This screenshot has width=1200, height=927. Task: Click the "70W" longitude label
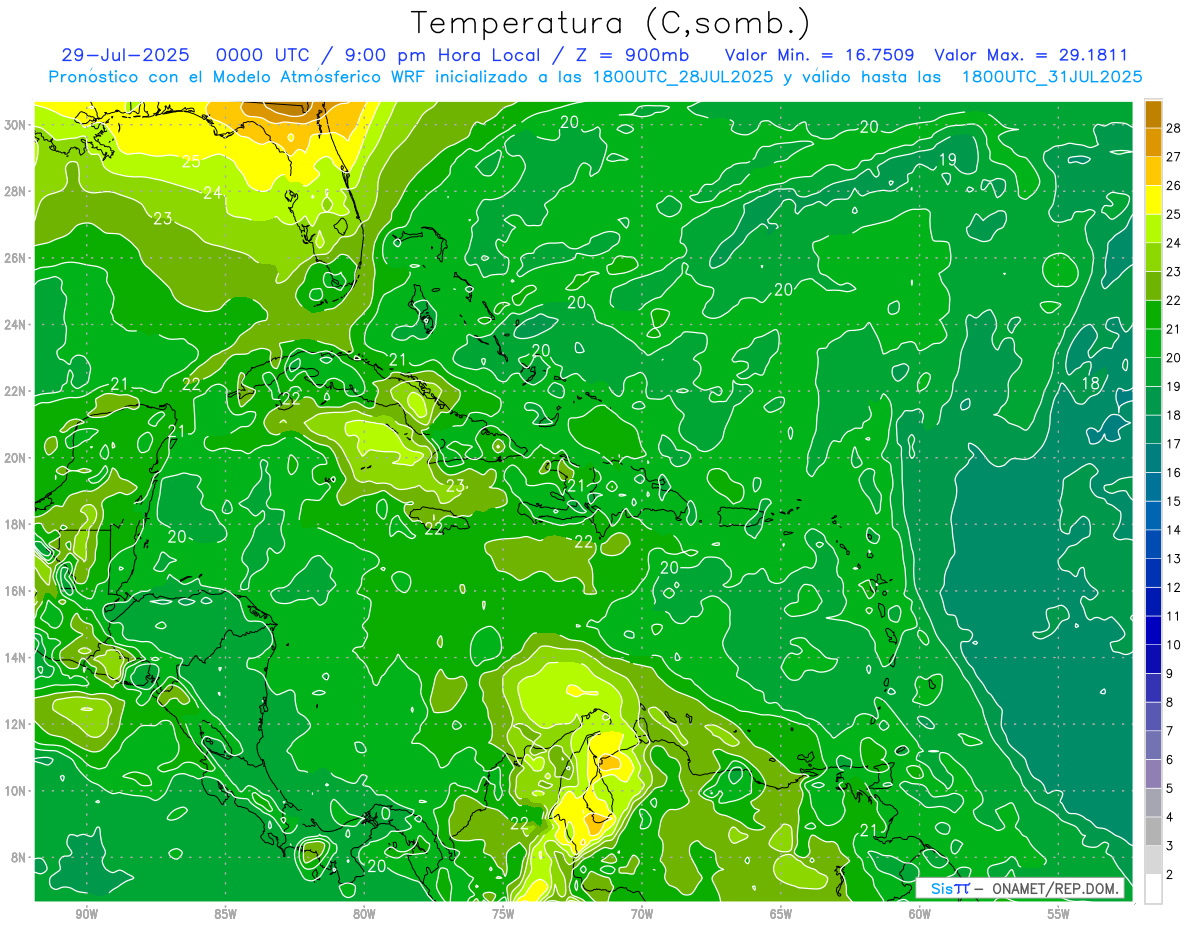pyautogui.click(x=642, y=914)
